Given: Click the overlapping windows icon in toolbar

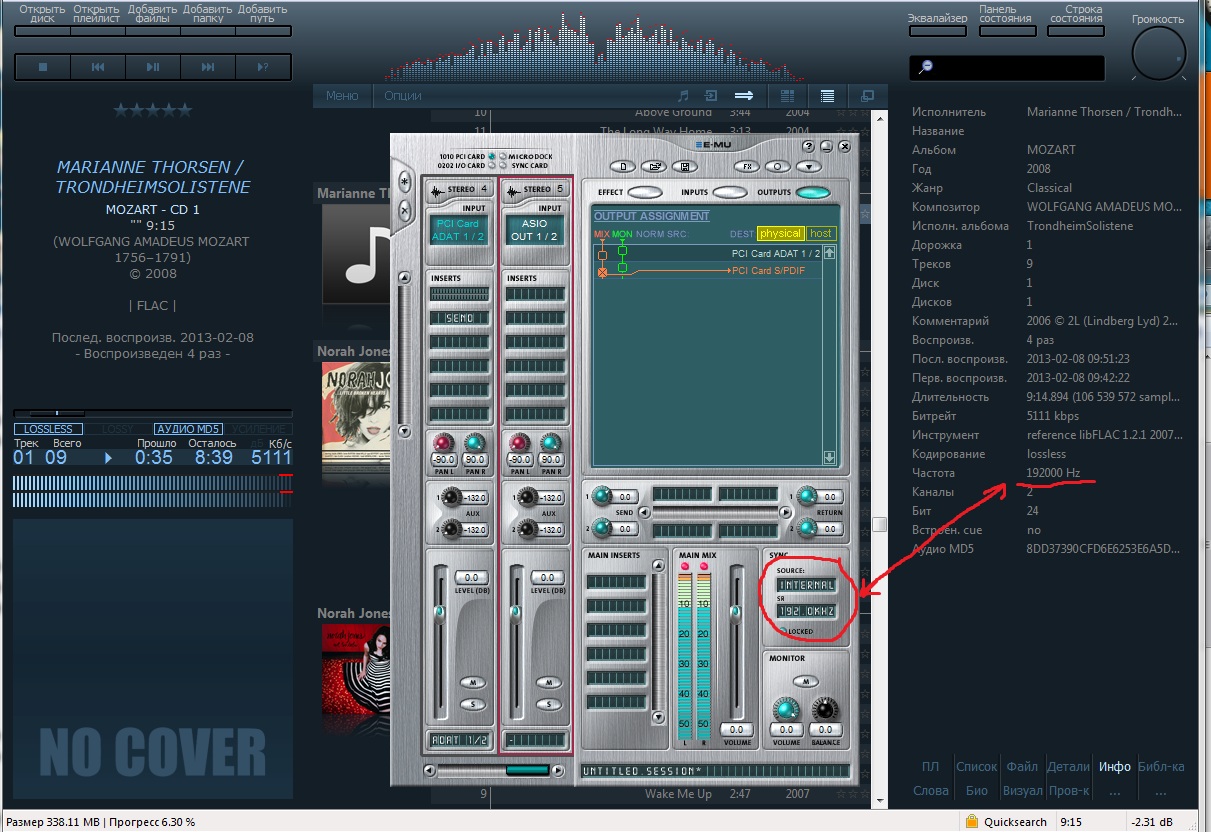Looking at the screenshot, I should coord(867,96).
